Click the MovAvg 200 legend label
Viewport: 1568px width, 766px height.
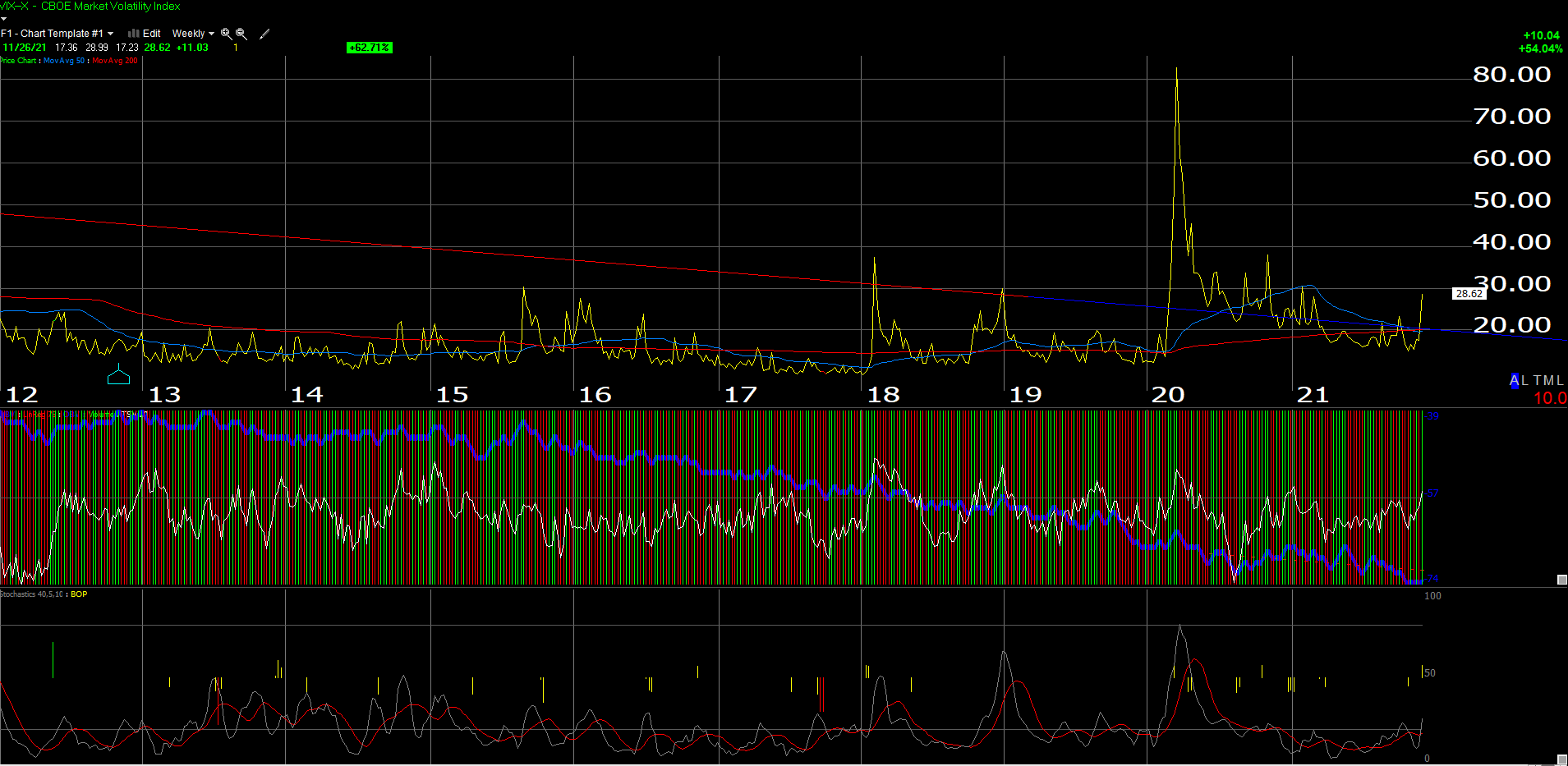pyautogui.click(x=115, y=61)
